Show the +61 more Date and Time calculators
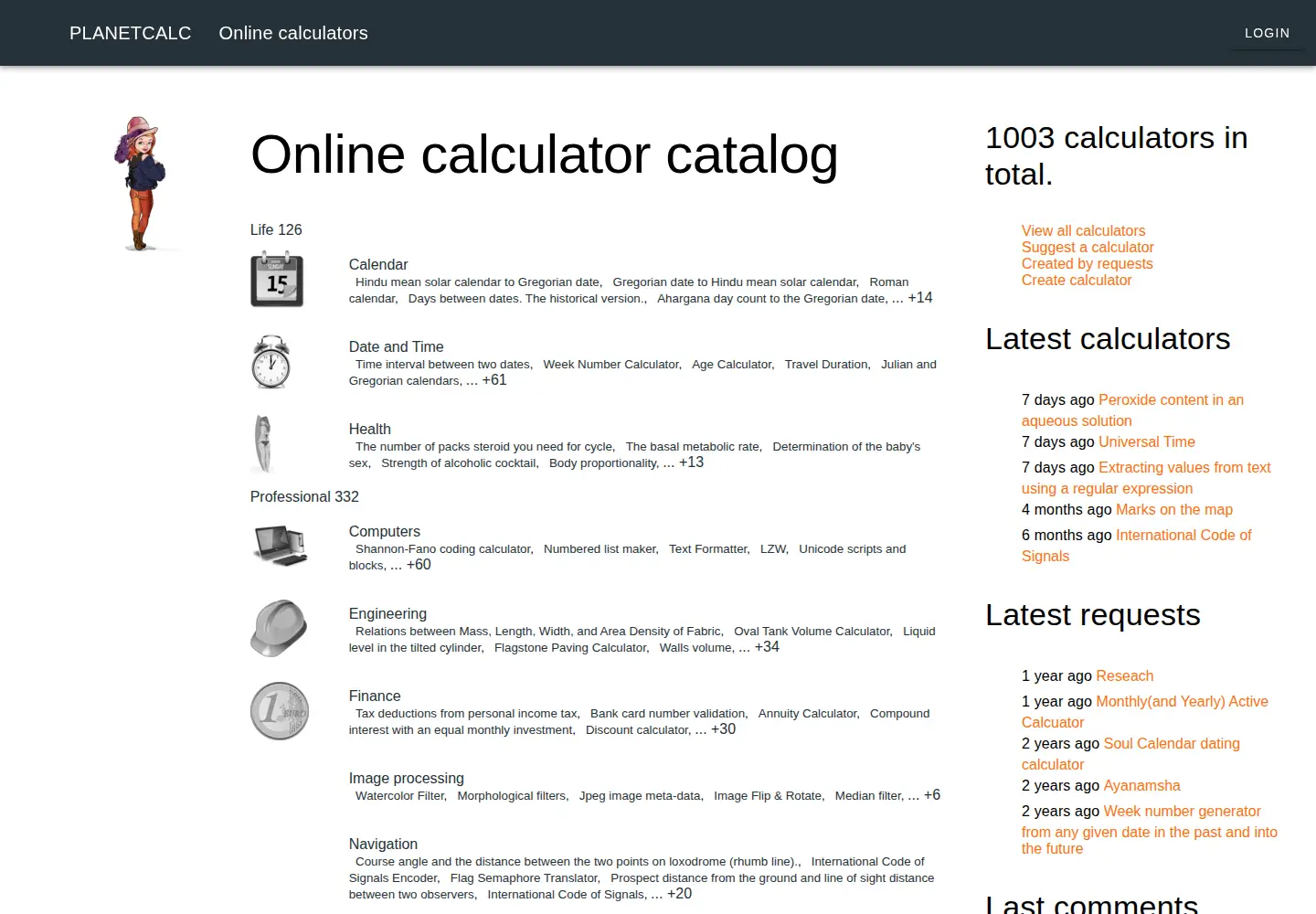This screenshot has width=1316, height=914. click(494, 380)
